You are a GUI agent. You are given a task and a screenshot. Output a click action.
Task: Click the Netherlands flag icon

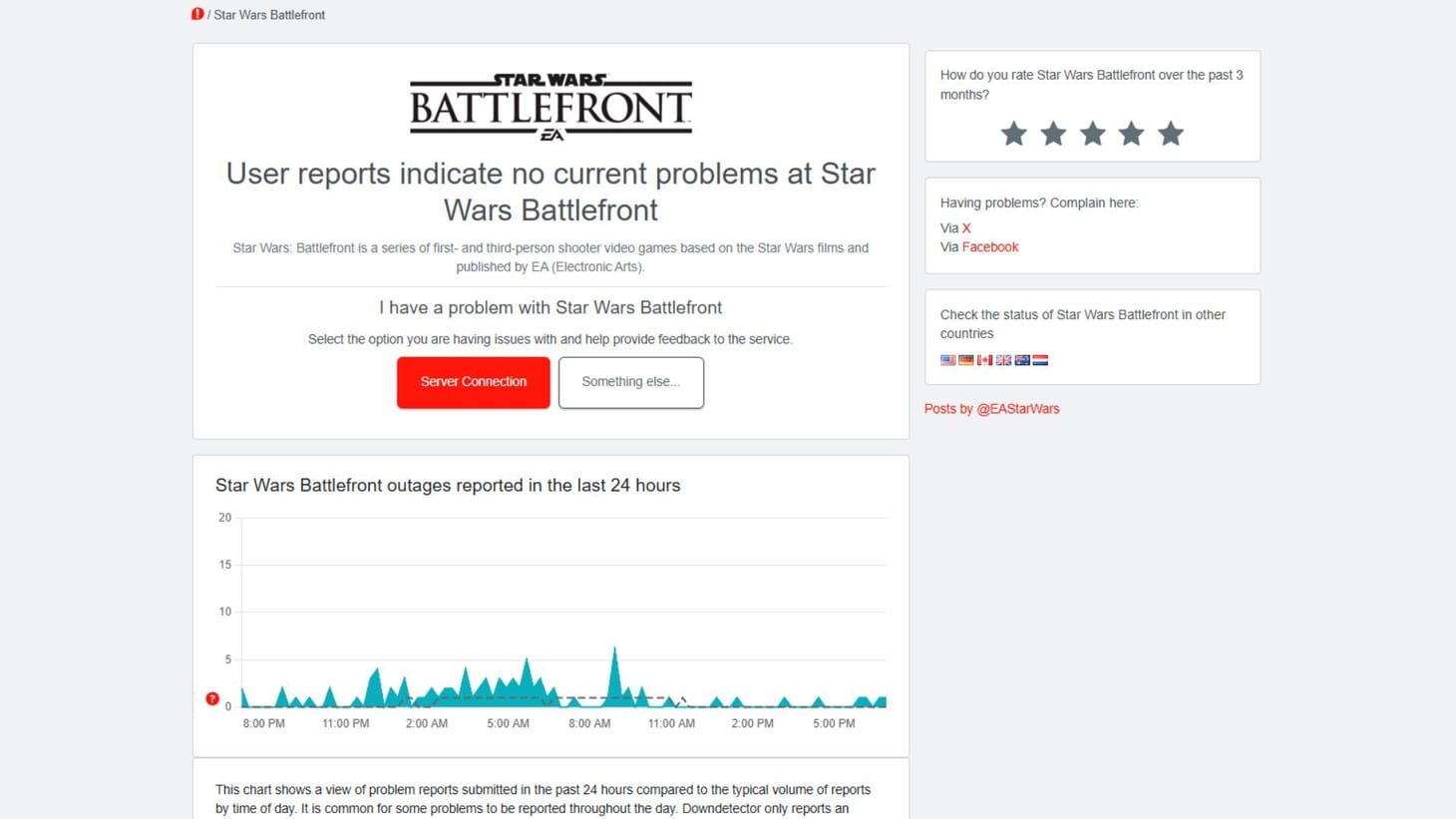pos(1040,360)
